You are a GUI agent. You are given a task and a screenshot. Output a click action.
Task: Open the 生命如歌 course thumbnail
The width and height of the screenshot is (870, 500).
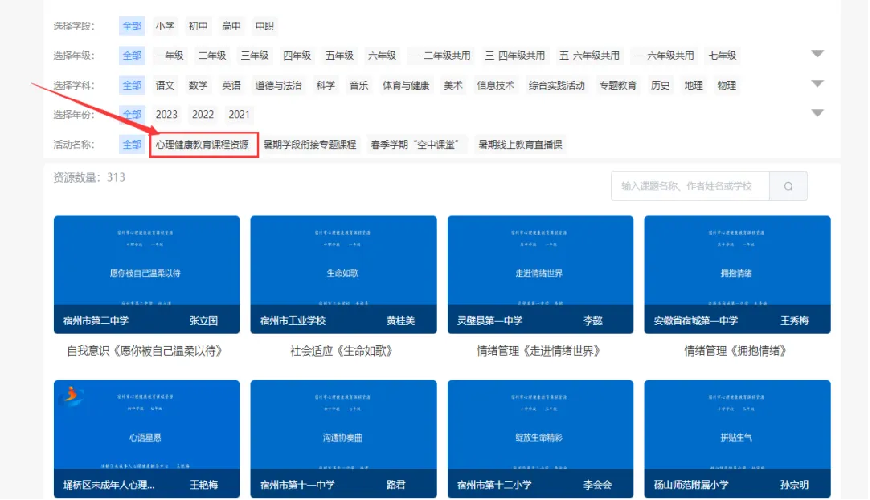tap(343, 275)
